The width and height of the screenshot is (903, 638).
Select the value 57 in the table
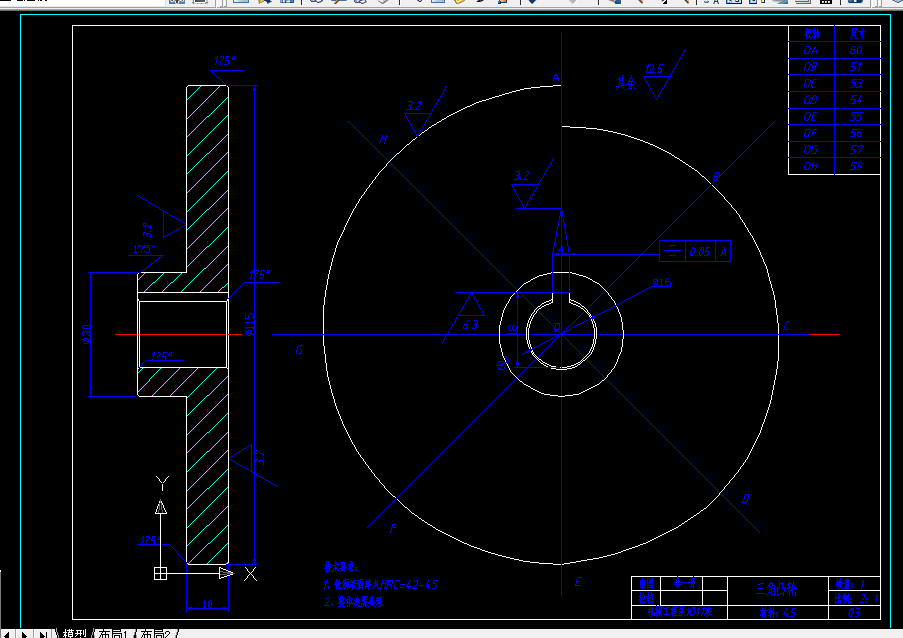point(856,150)
